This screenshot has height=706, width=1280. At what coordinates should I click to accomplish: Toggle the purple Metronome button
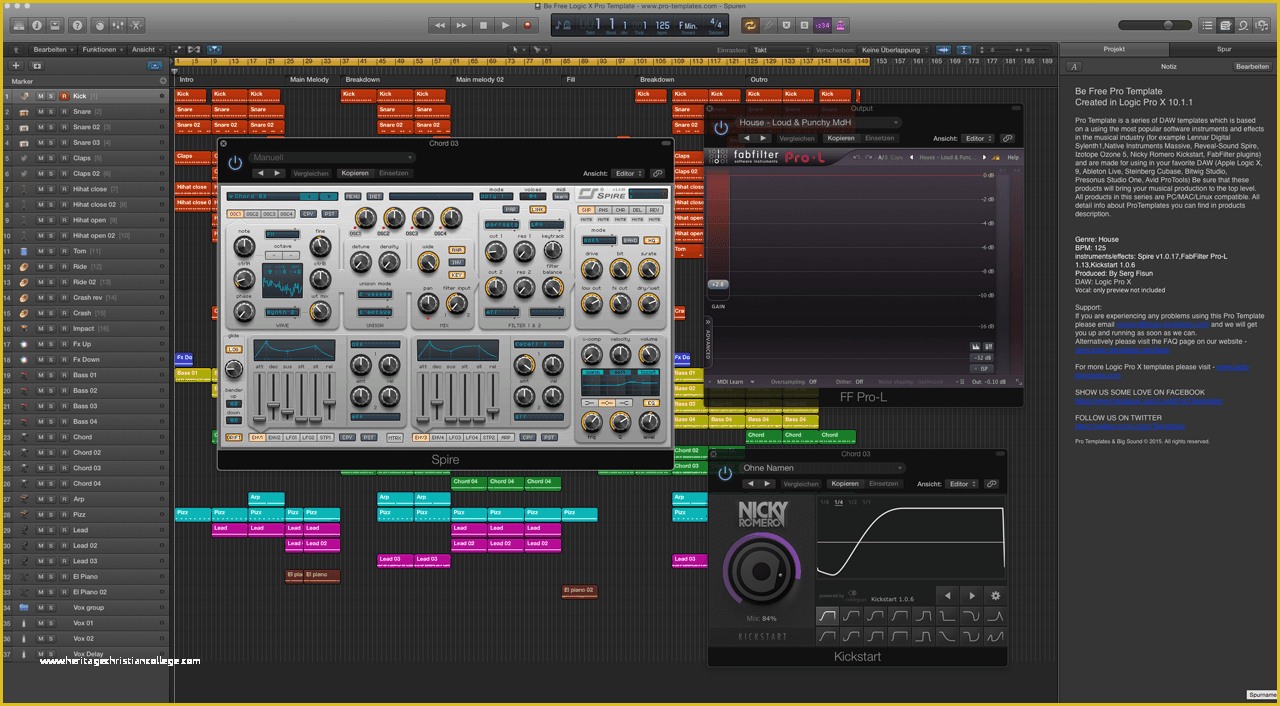pos(841,25)
